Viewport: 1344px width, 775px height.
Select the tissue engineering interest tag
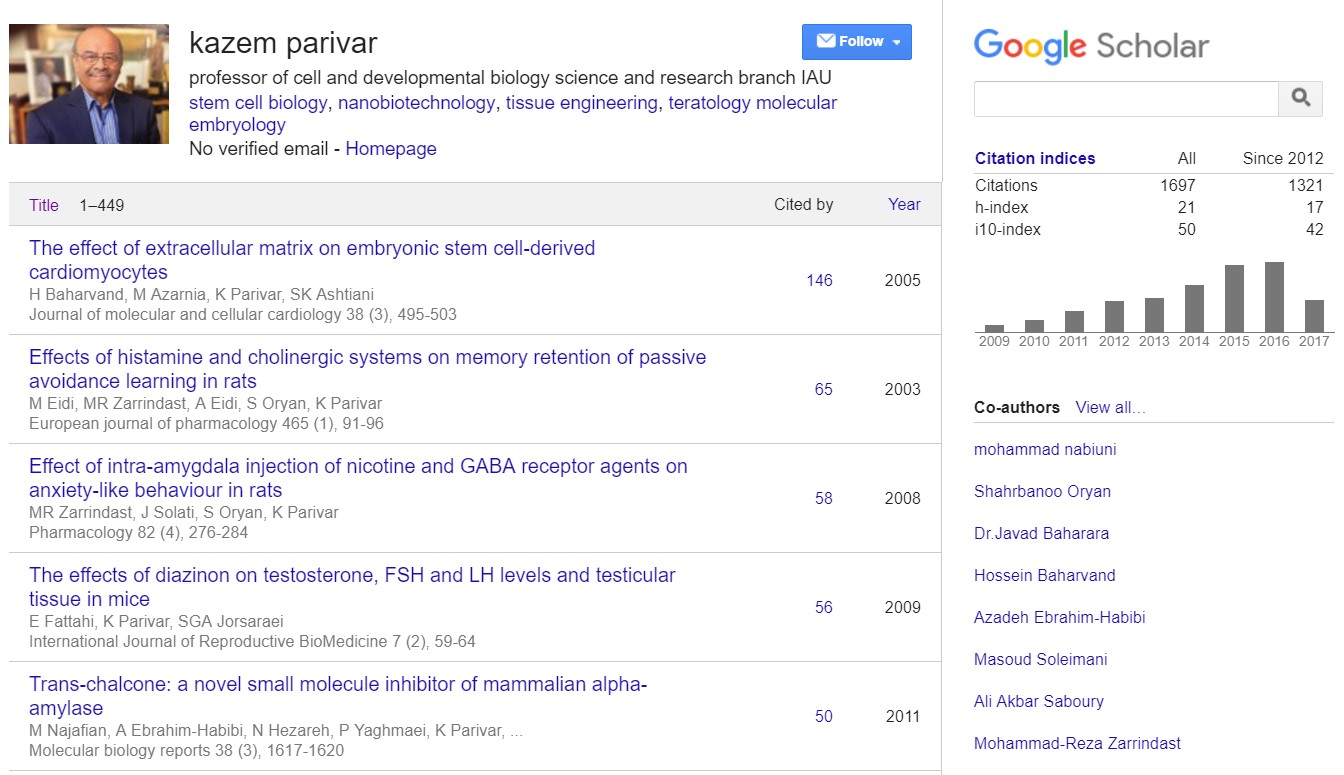(582, 103)
